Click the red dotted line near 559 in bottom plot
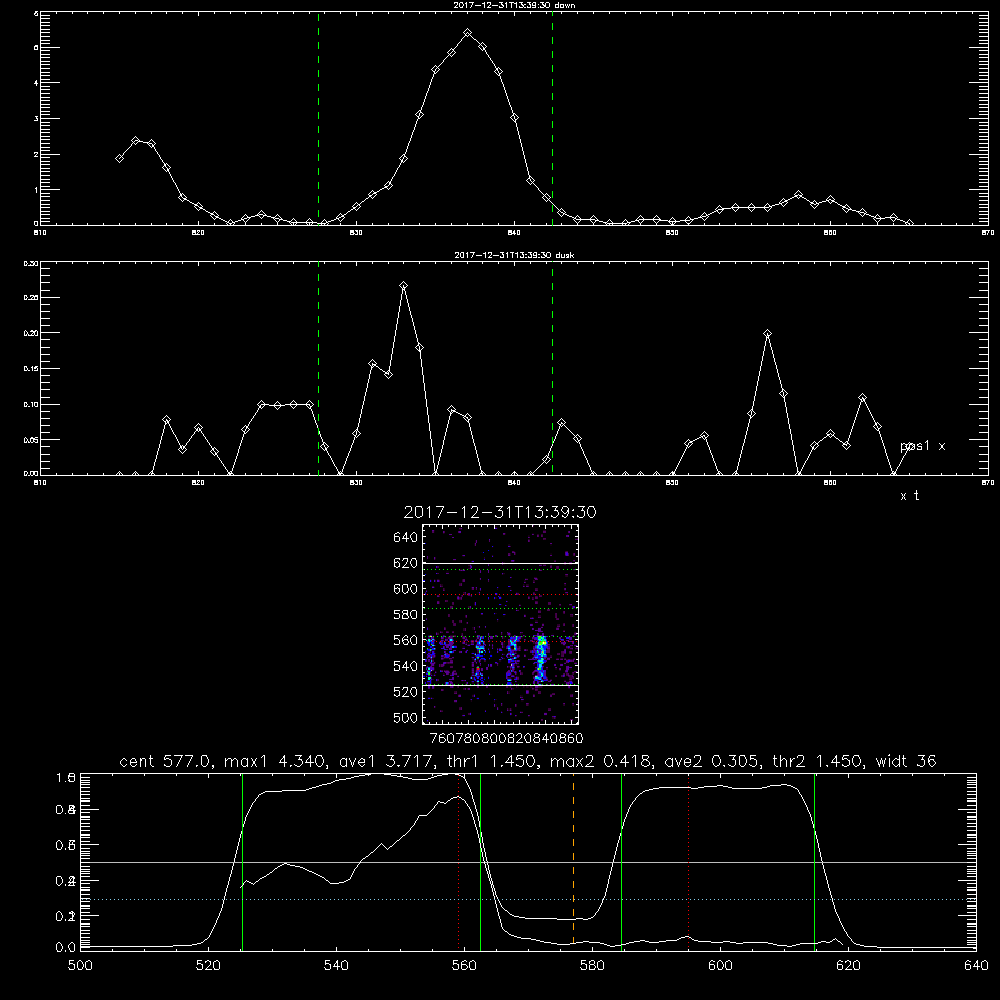This screenshot has width=1000, height=1000. (x=459, y=860)
